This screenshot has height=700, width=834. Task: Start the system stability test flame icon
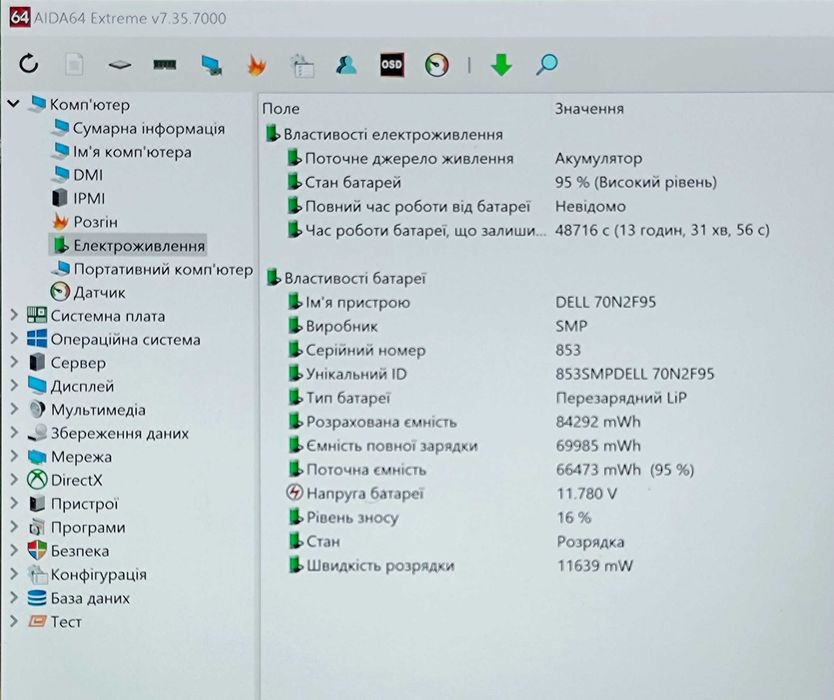click(x=257, y=65)
